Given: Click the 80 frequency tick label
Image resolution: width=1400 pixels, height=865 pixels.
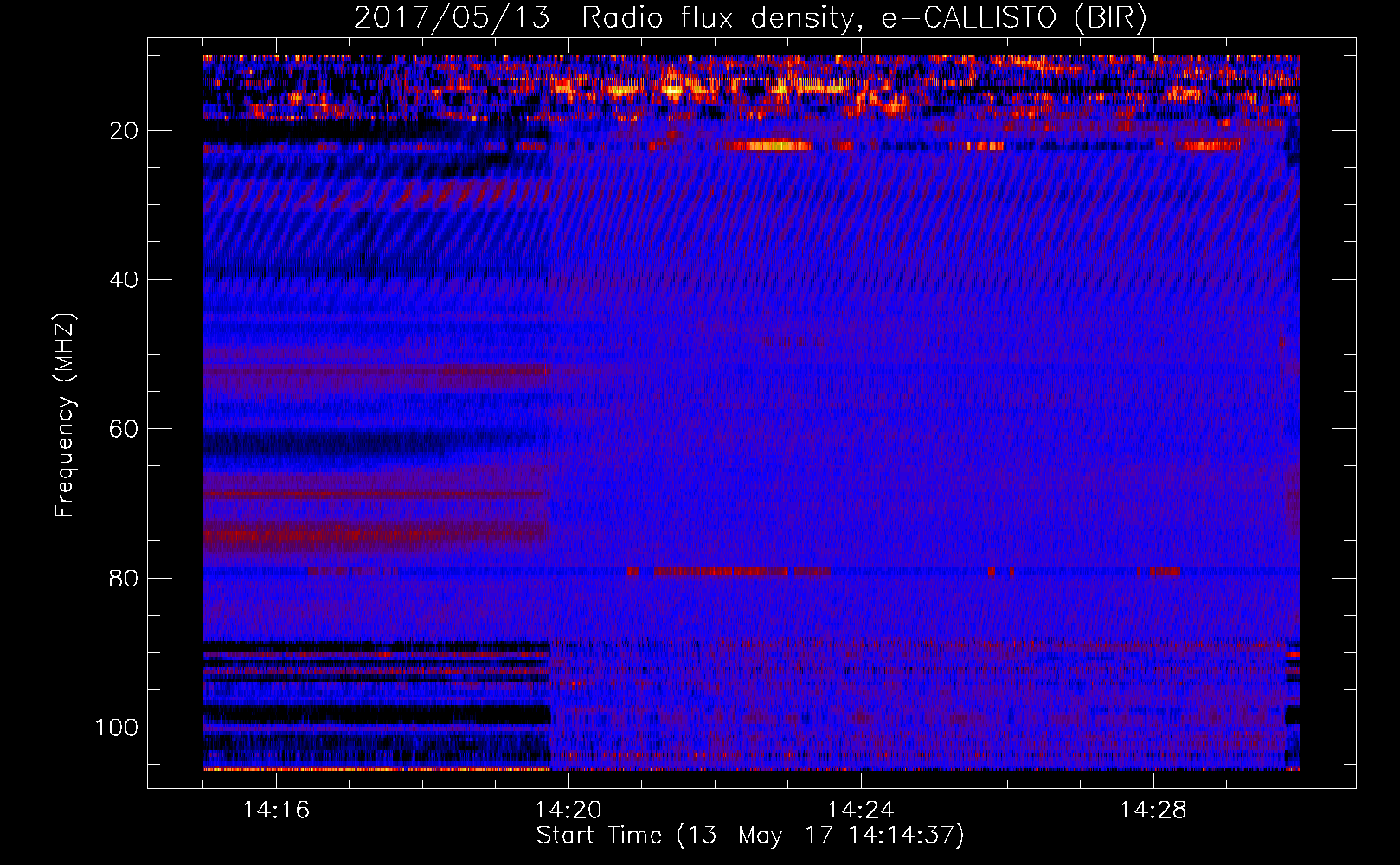Looking at the screenshot, I should tap(125, 578).
